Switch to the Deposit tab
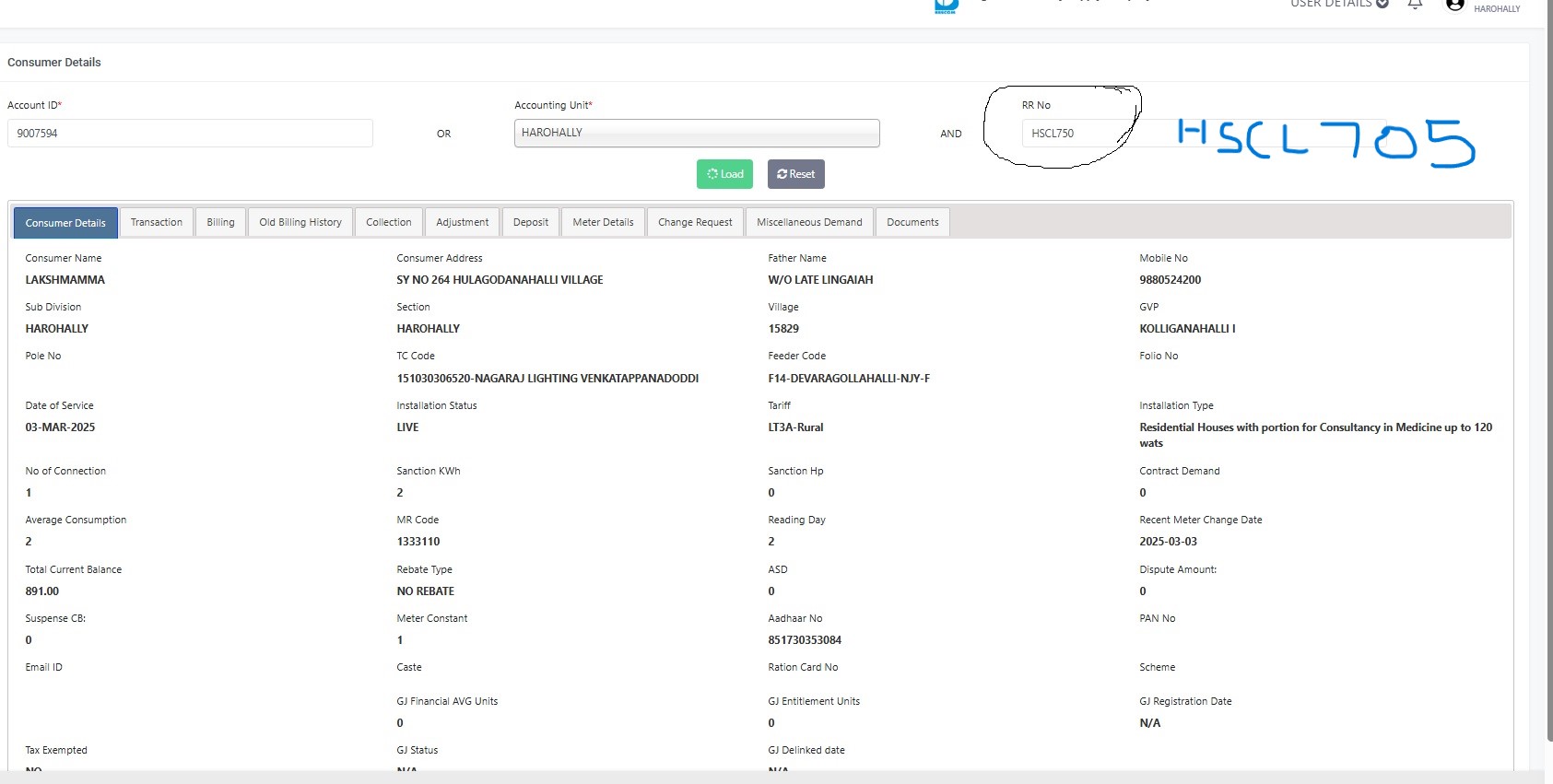The image size is (1553, 784). pyautogui.click(x=530, y=222)
